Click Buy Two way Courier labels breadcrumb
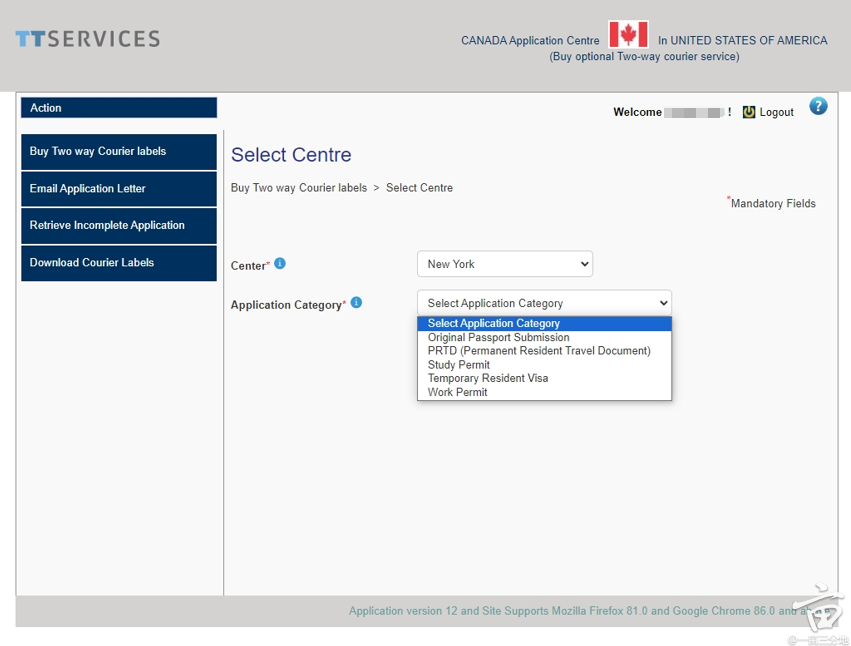Viewport: 851px width, 646px height. 298,188
